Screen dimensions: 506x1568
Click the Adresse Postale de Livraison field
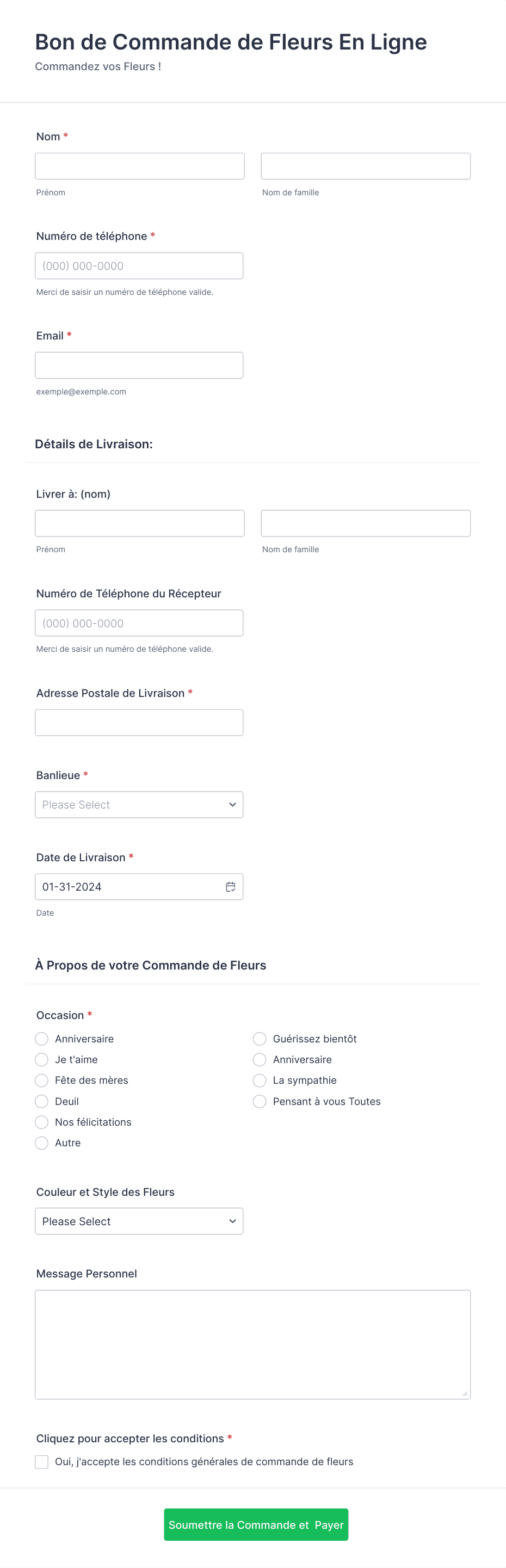pos(139,723)
